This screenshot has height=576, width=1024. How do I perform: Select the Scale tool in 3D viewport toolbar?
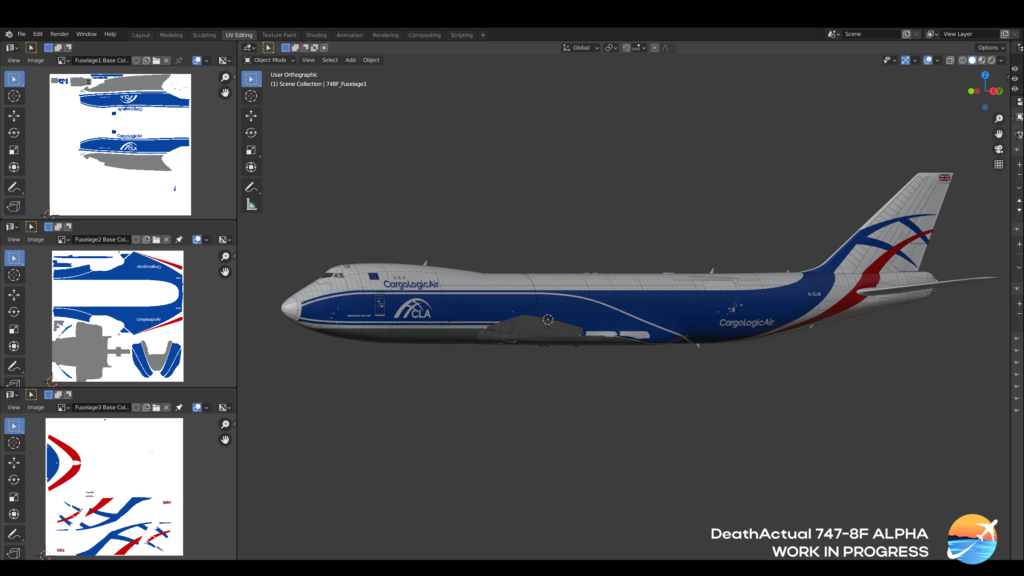[251, 150]
